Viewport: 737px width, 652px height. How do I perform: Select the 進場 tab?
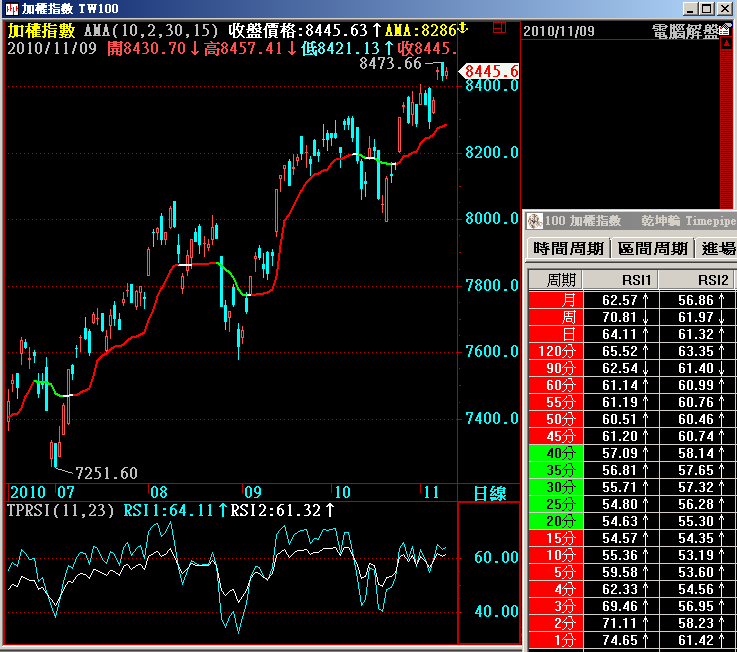(x=718, y=249)
